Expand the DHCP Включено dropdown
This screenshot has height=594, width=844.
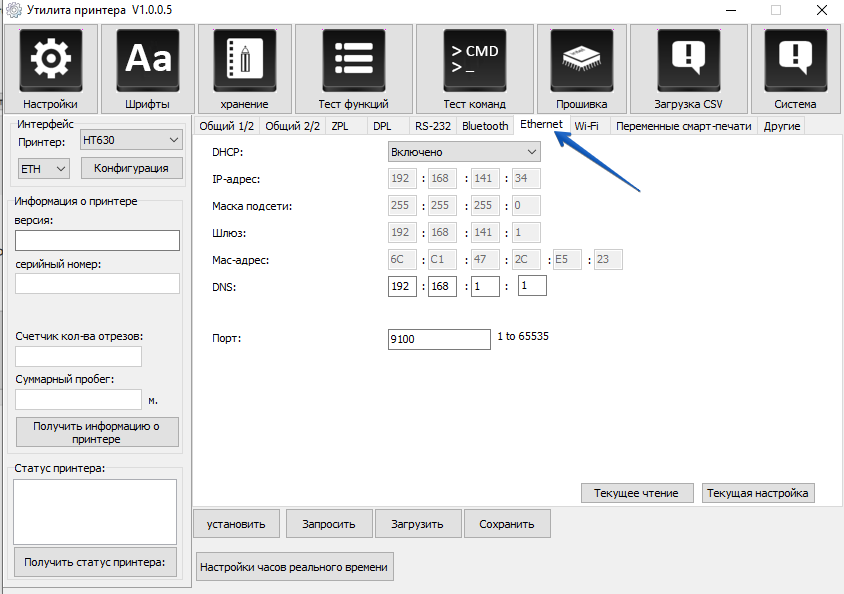pos(464,152)
